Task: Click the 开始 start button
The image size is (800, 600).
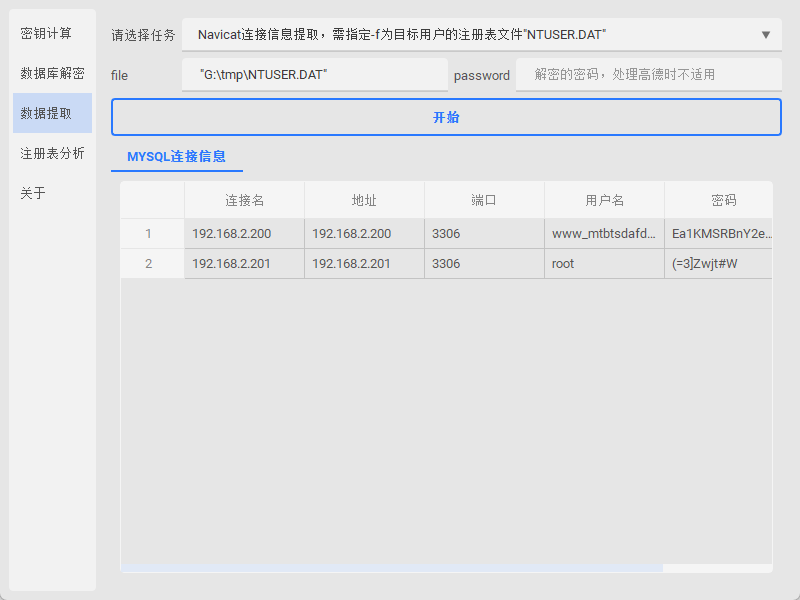Action: [x=446, y=117]
